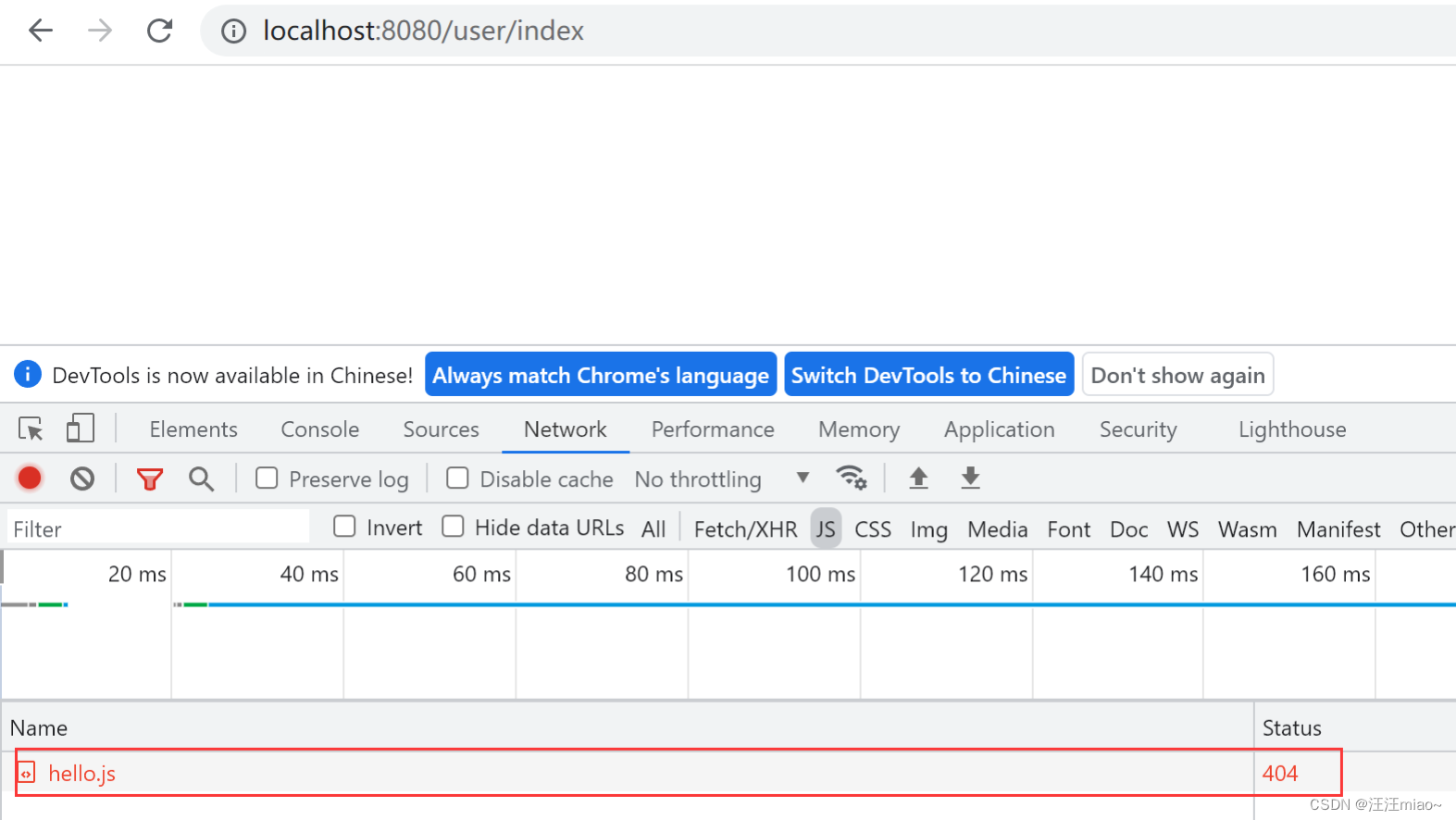Open the Performance tab
The height and width of the screenshot is (820, 1456).
tap(713, 429)
